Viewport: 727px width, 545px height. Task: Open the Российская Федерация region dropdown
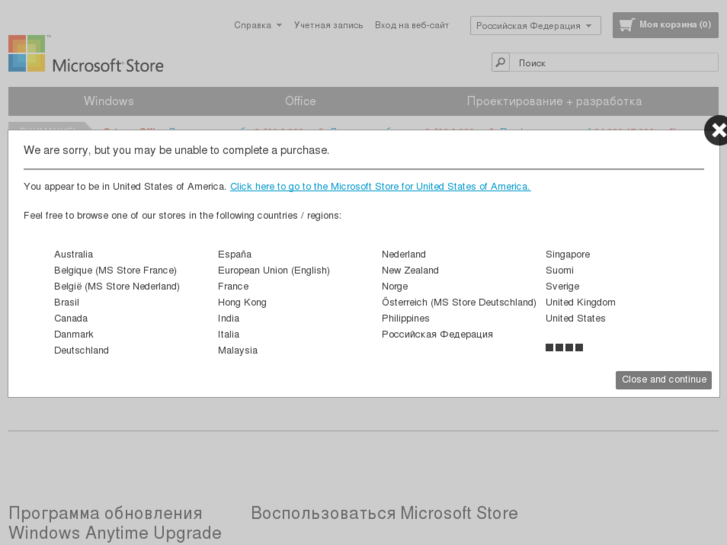click(x=534, y=26)
